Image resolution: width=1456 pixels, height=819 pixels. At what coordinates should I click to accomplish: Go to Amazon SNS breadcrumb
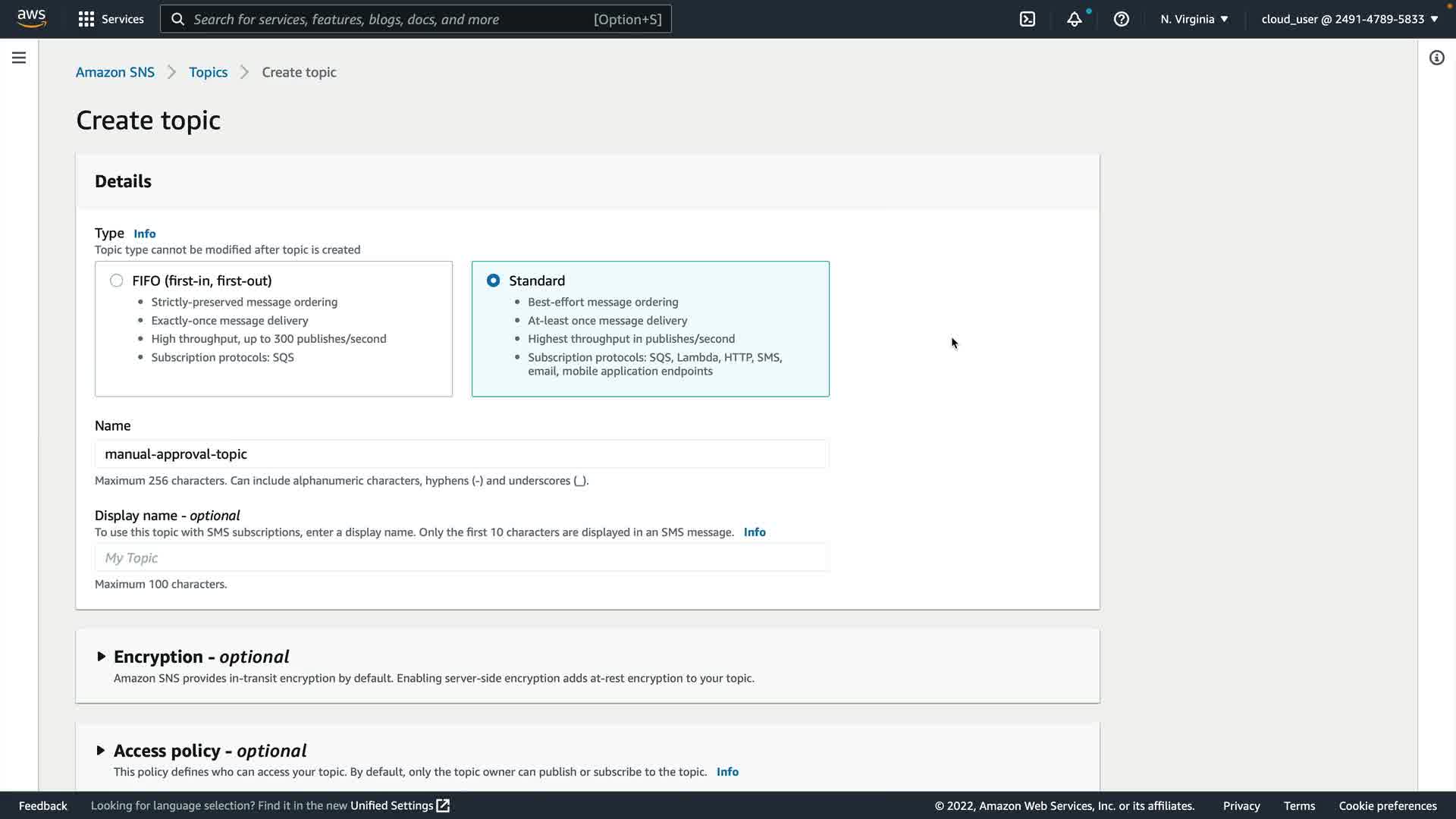pos(115,72)
